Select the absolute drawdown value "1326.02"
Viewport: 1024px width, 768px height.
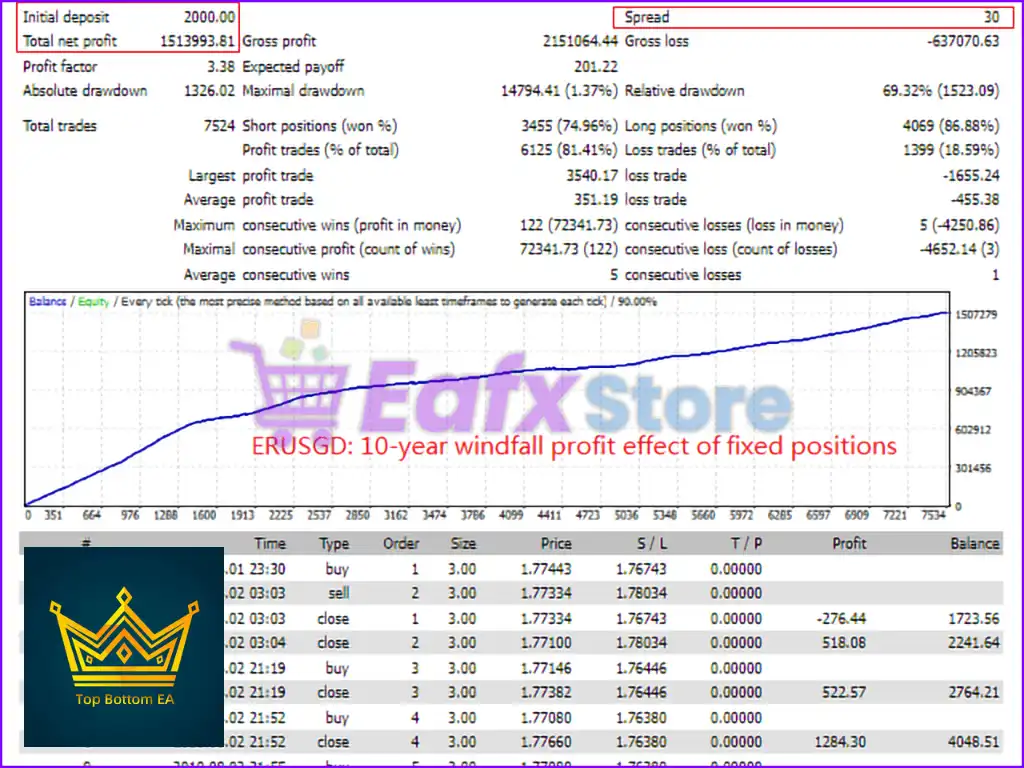click(x=209, y=91)
